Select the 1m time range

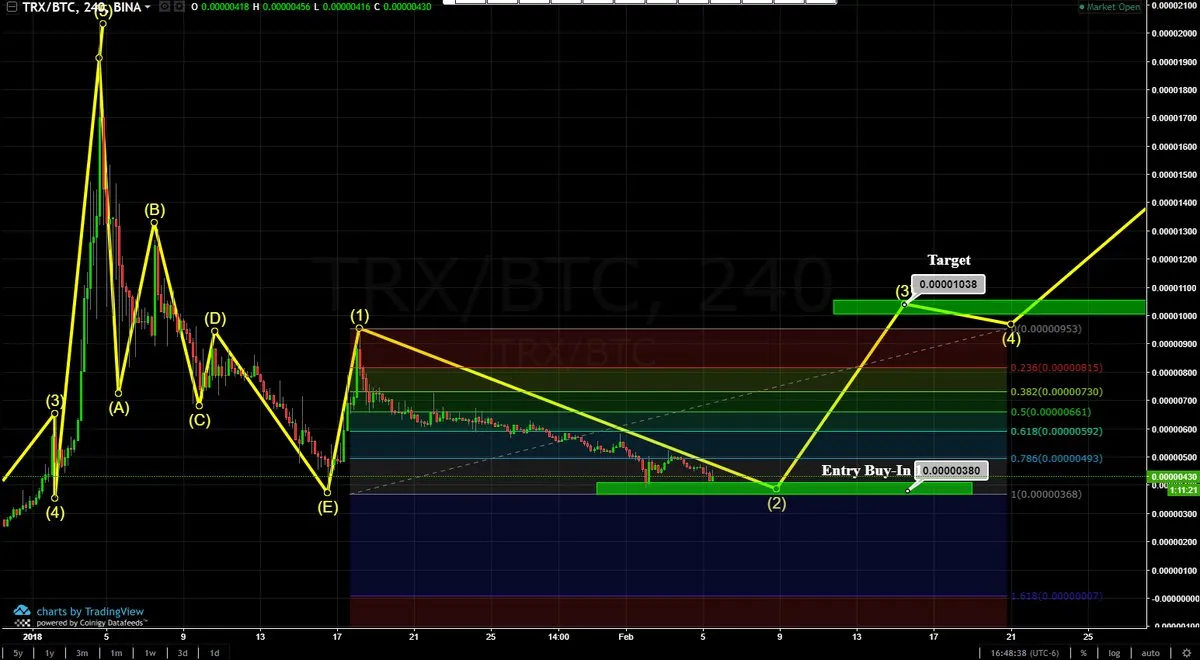coord(116,653)
